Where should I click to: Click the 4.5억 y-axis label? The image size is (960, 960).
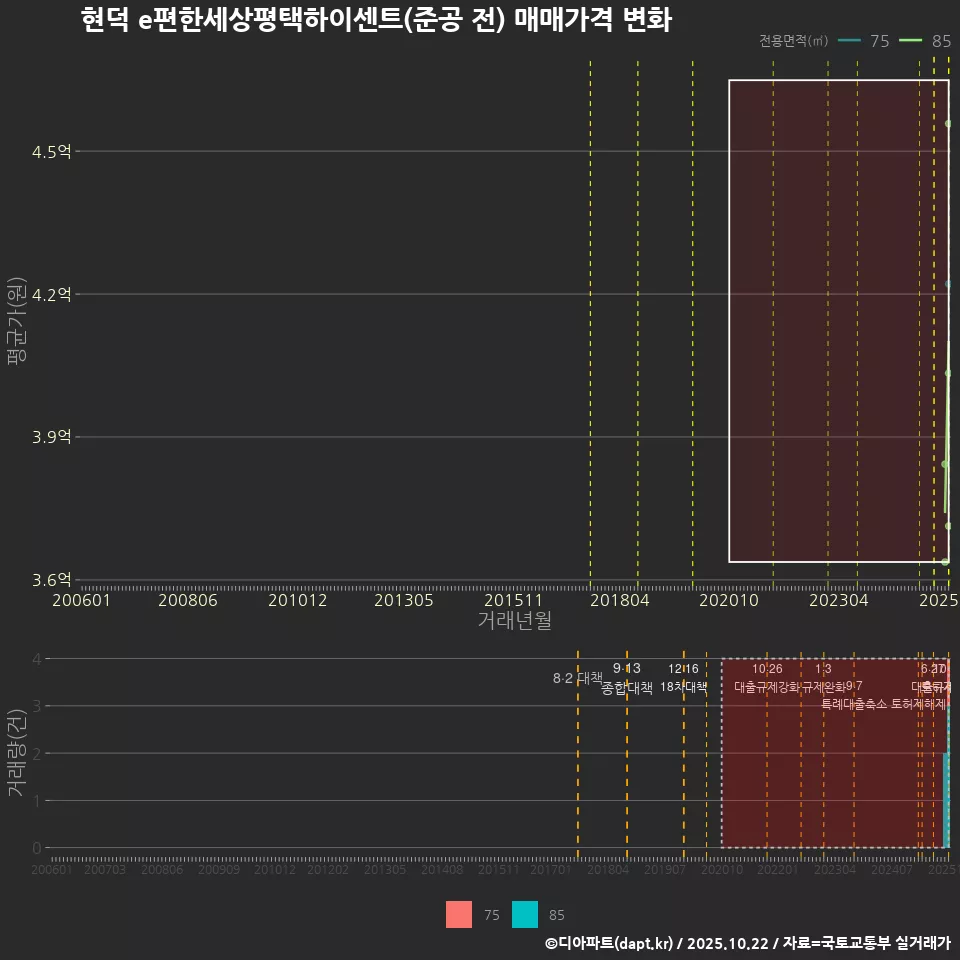[52, 152]
